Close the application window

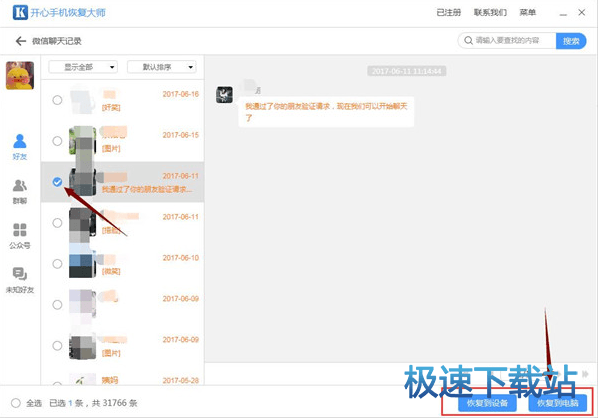pyautogui.click(x=582, y=13)
